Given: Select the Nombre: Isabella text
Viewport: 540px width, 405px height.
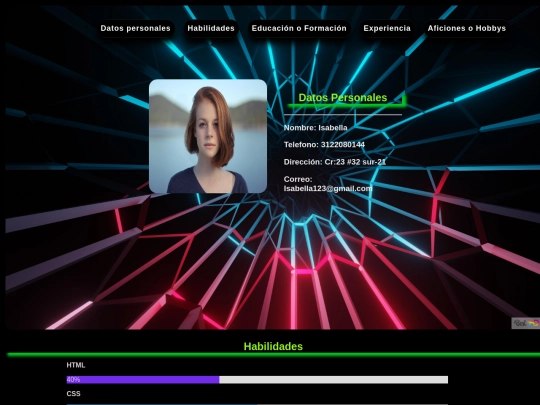Looking at the screenshot, I should [x=315, y=128].
